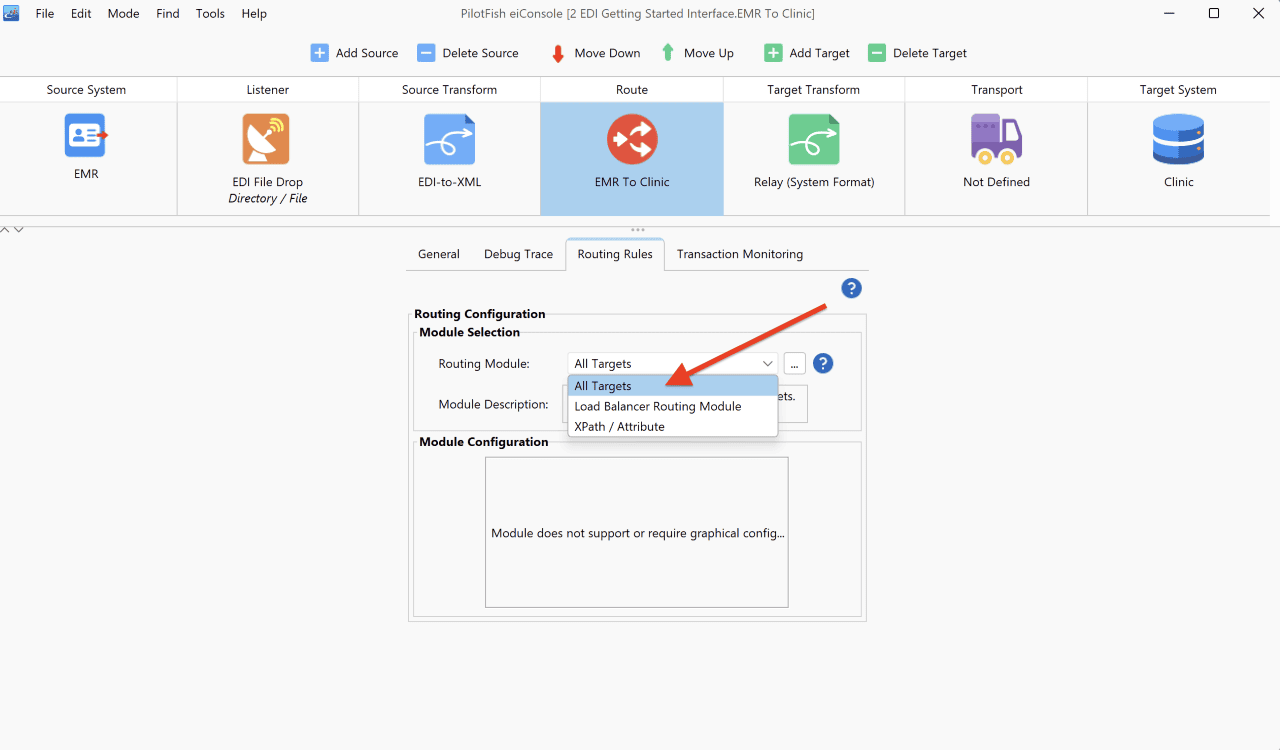Click the Delete Target minus icon

click(877, 53)
